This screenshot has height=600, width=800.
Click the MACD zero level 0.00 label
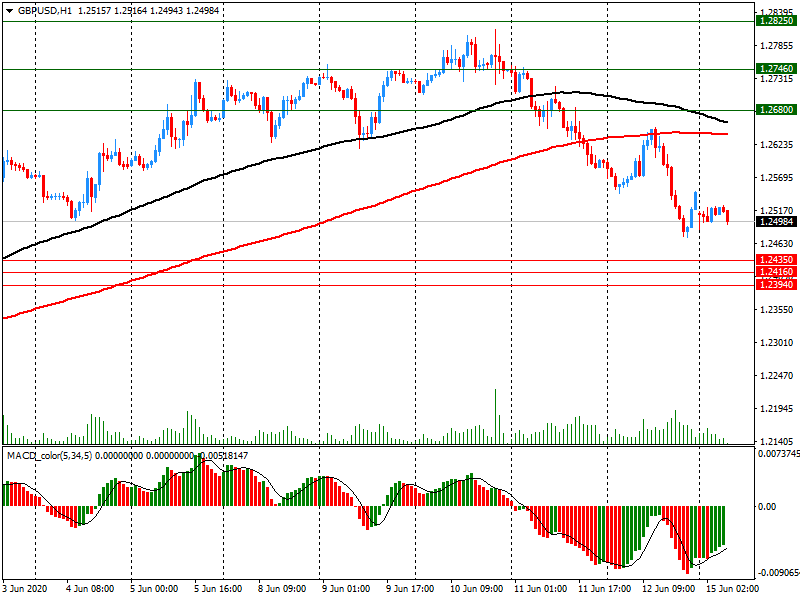pyautogui.click(x=767, y=506)
